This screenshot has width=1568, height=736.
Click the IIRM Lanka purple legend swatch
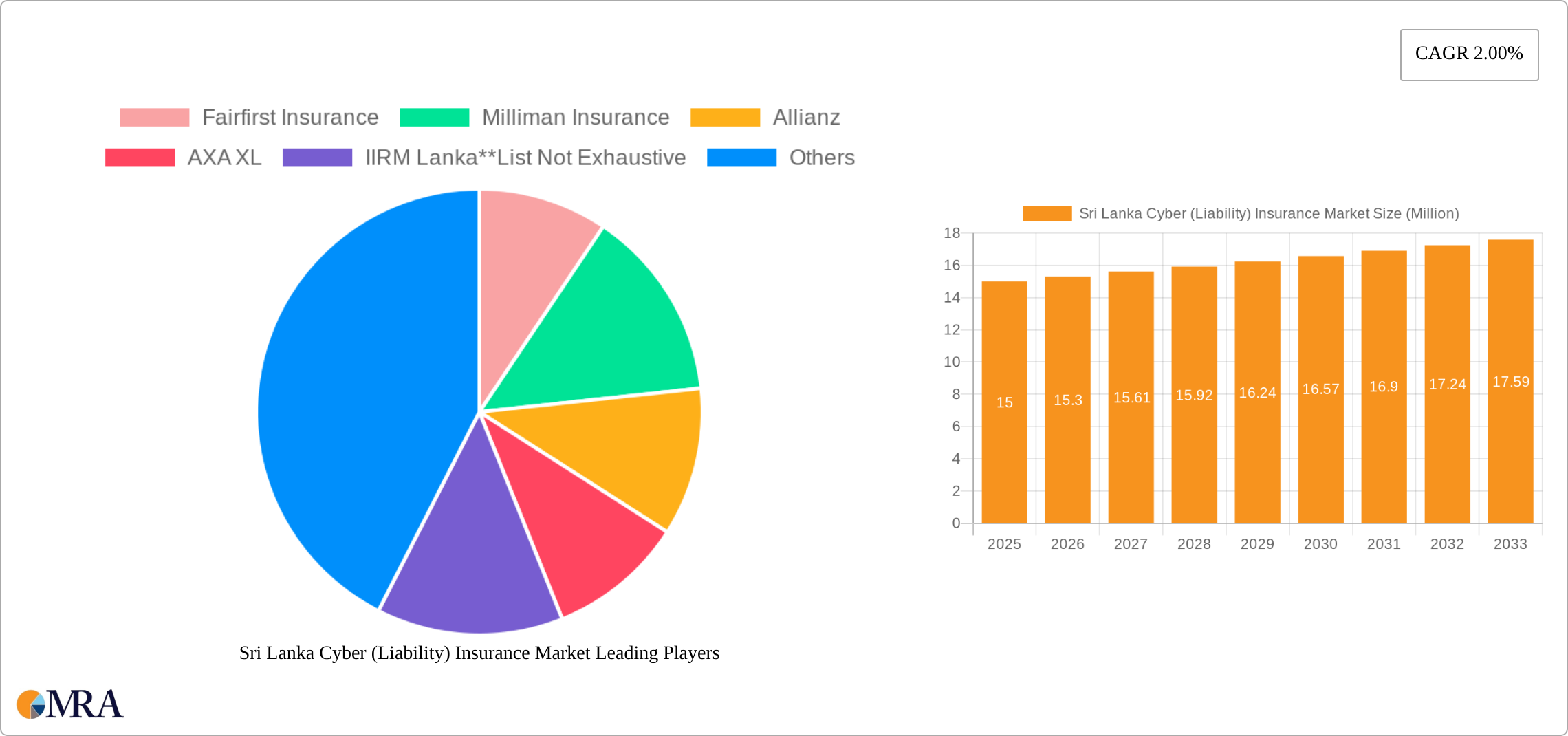point(317,158)
